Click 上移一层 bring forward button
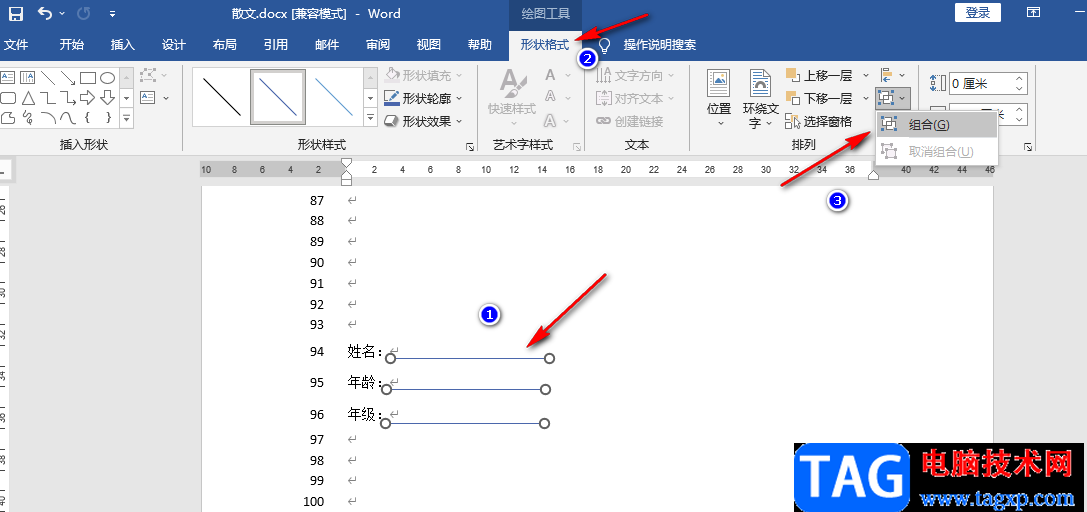The height and width of the screenshot is (512, 1087). 820,76
